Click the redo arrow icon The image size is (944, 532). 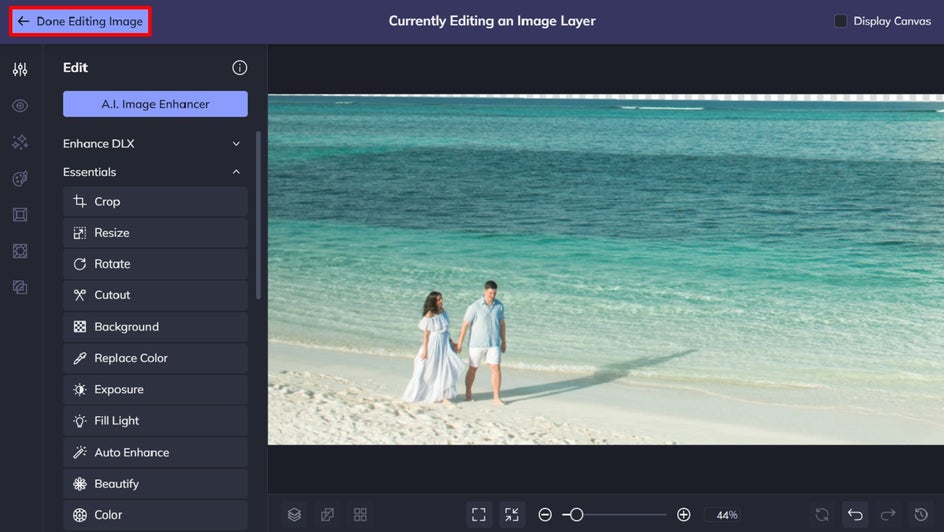(x=888, y=515)
